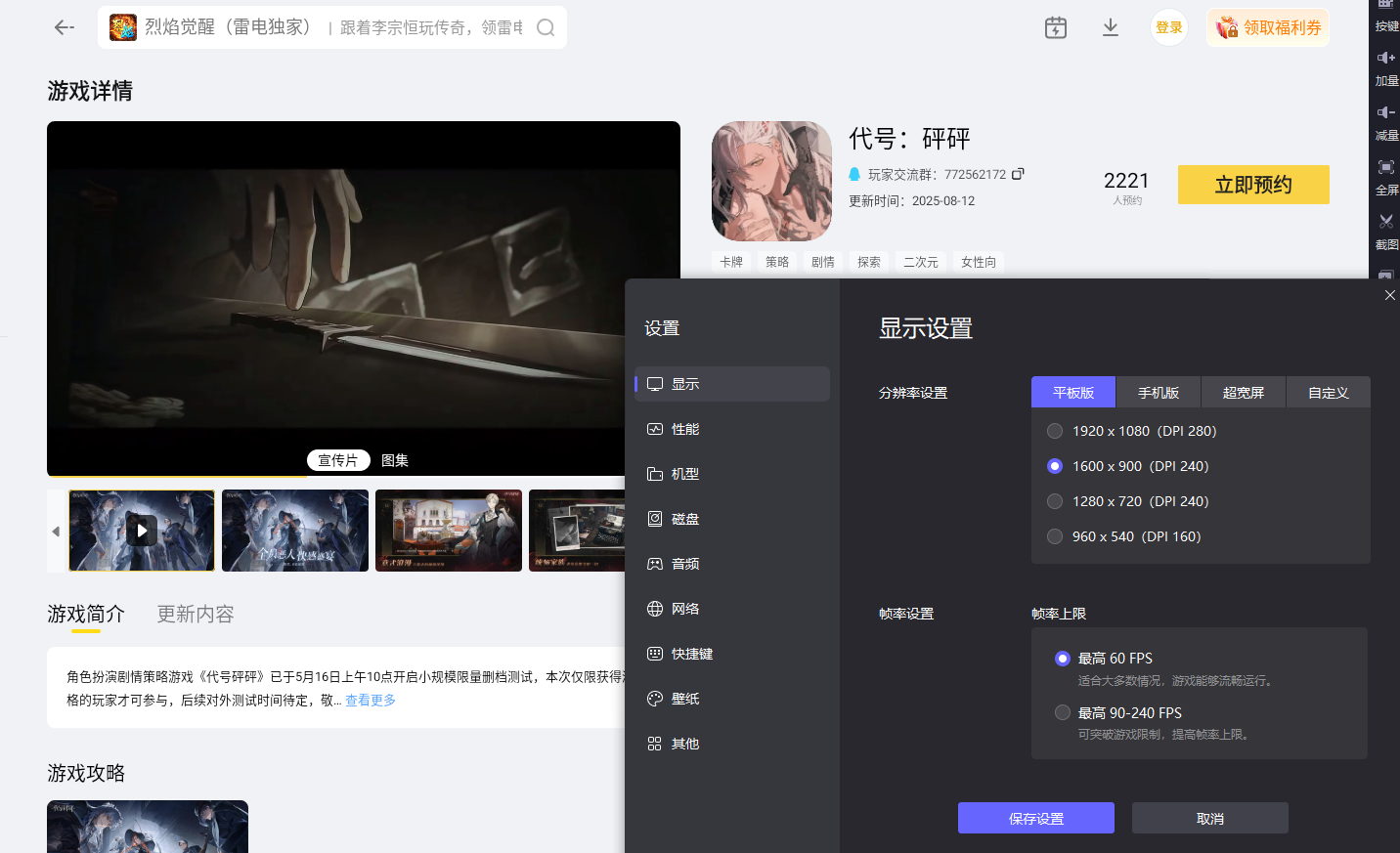Select 1920 x 1080 resolution option
The height and width of the screenshot is (853, 1400).
click(1055, 431)
